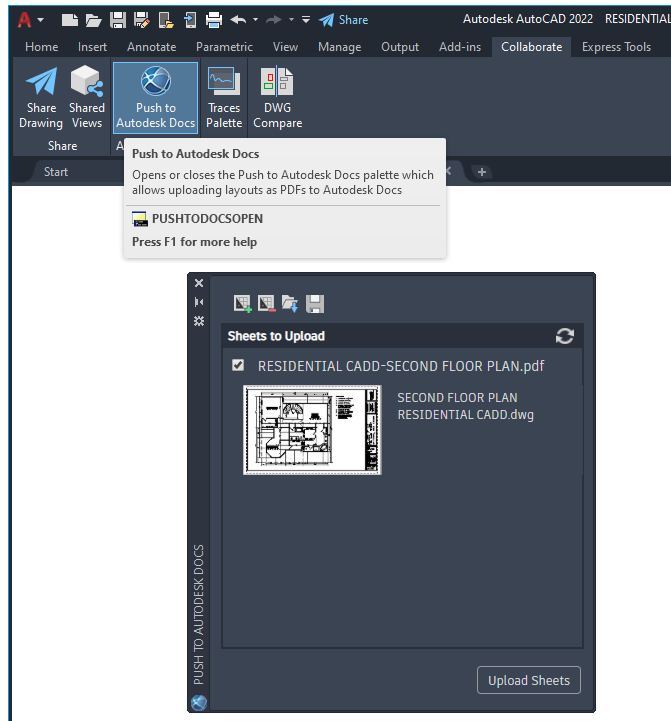
Task: Go to the Add-ins ribbon tab
Action: point(460,47)
